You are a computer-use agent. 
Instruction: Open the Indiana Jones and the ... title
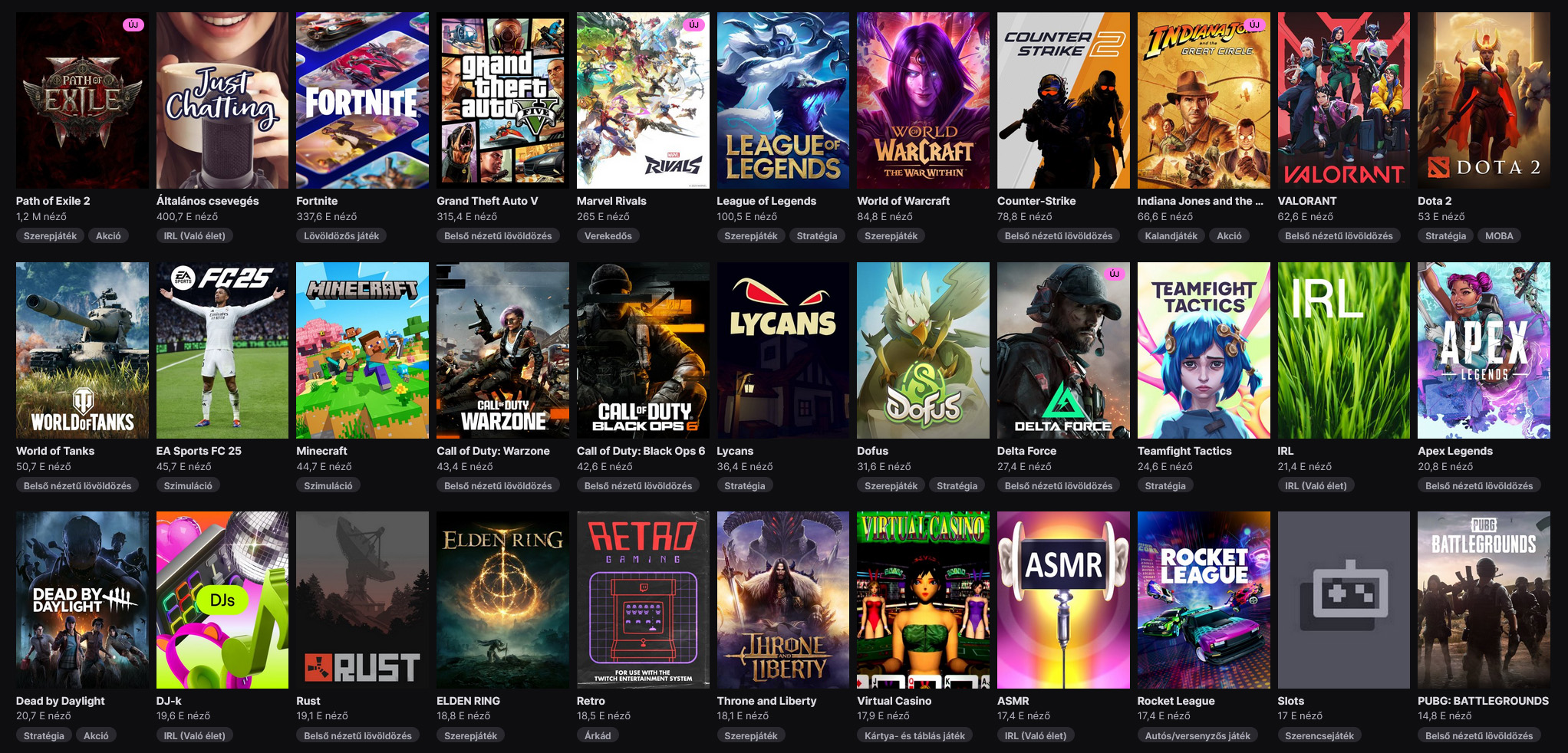[1200, 201]
